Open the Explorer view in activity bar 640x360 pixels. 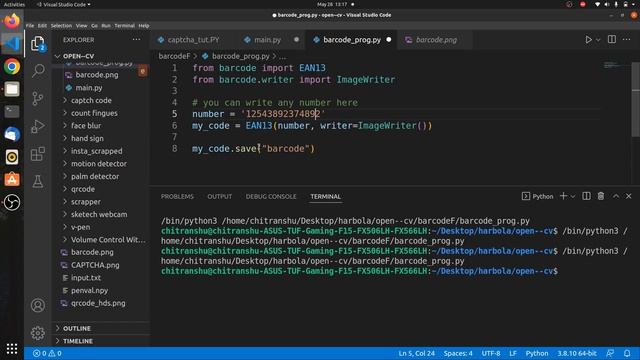(x=38, y=43)
